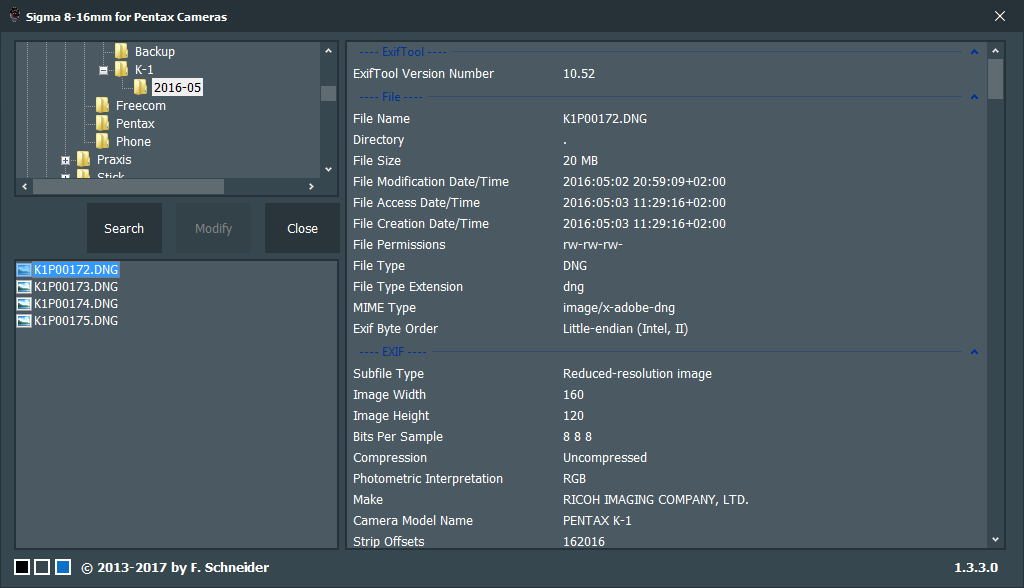
Task: Collapse the EXIF metadata section
Action: pos(974,351)
